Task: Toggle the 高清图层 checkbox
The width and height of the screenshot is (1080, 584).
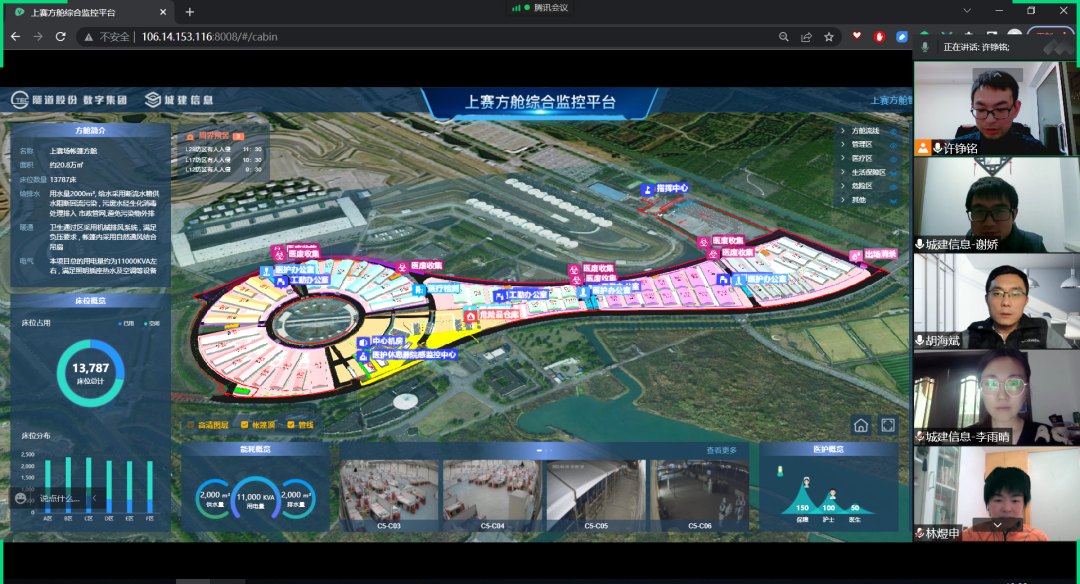Action: click(191, 425)
